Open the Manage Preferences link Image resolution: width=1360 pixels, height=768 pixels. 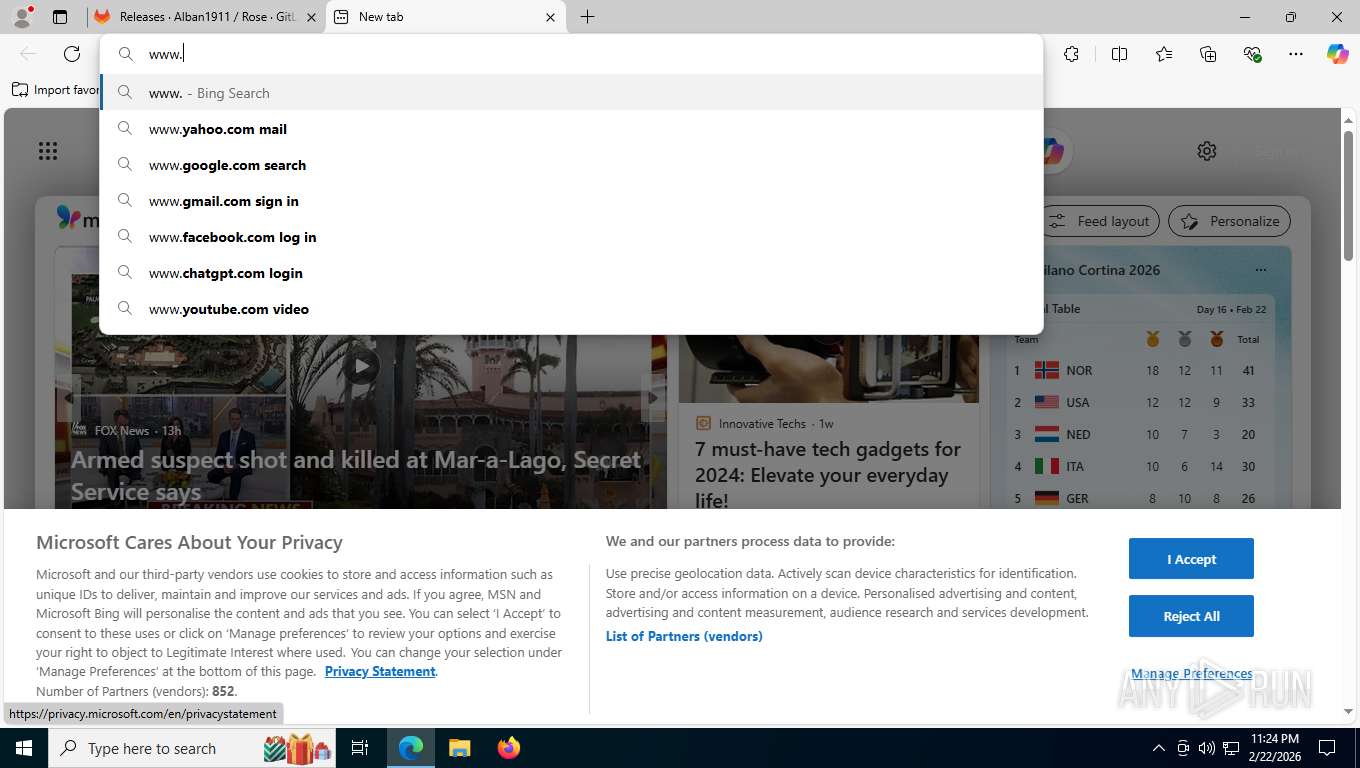tap(1191, 674)
